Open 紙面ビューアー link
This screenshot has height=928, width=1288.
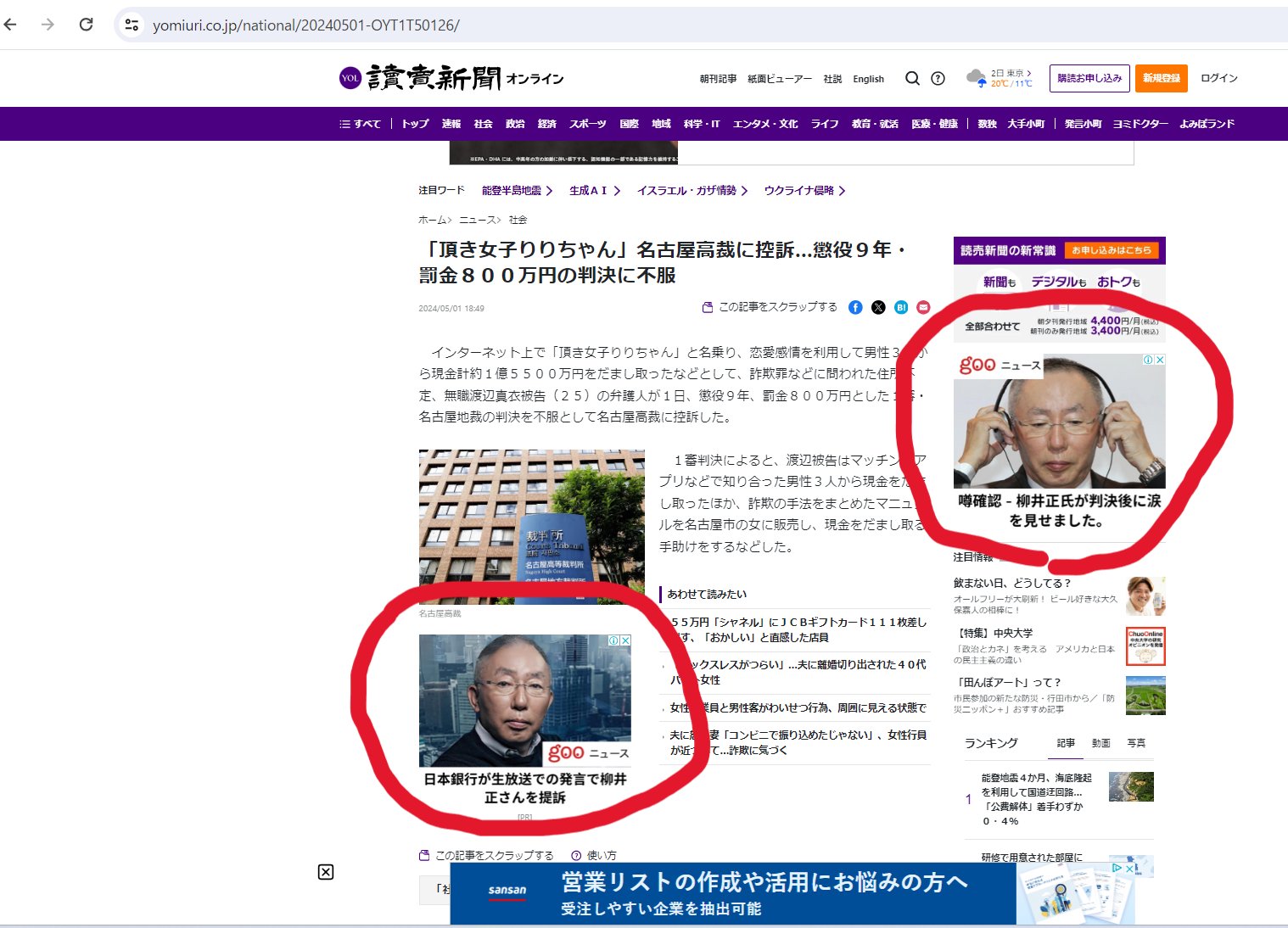(779, 79)
